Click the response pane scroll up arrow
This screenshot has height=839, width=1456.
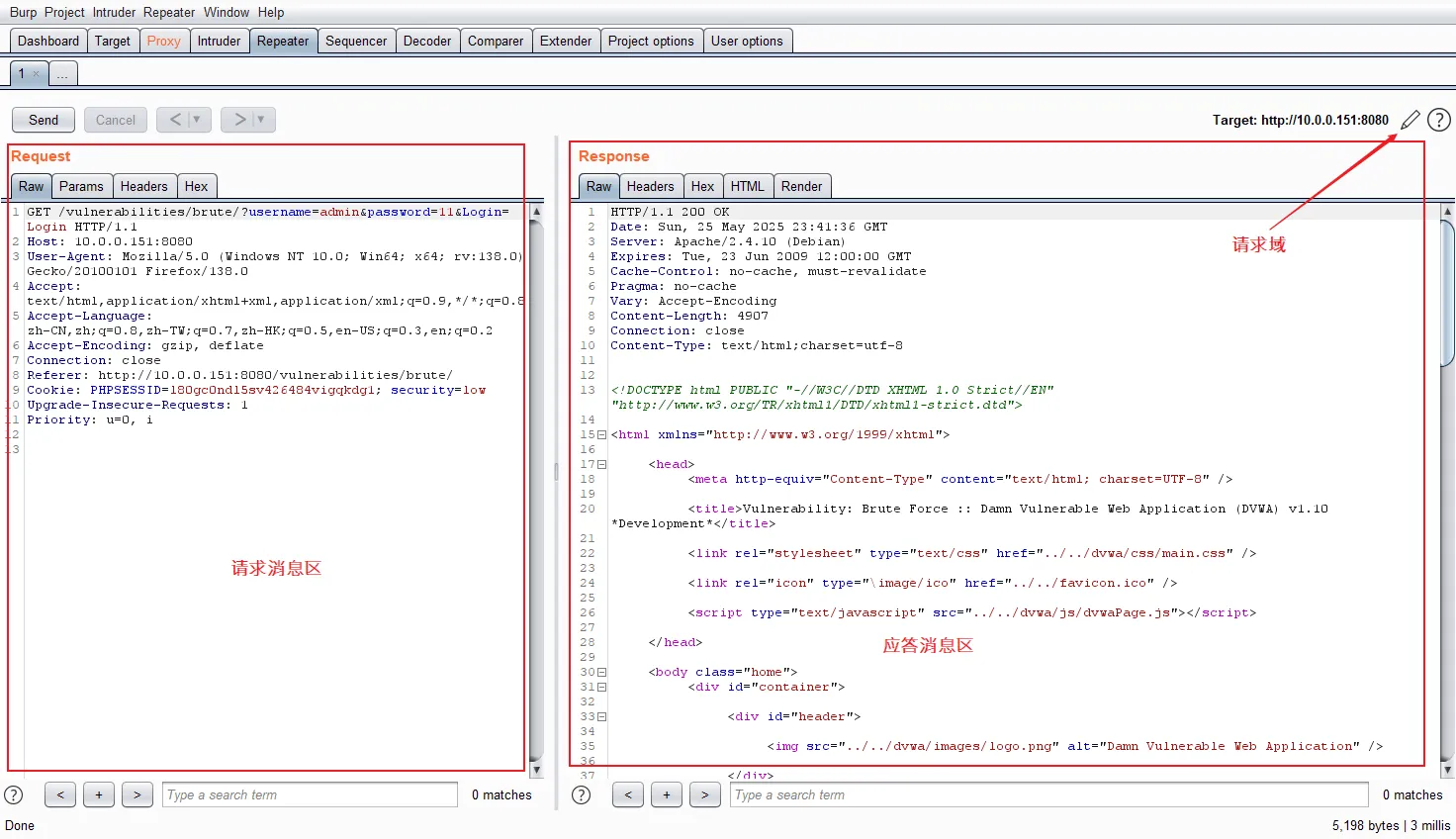1448,211
